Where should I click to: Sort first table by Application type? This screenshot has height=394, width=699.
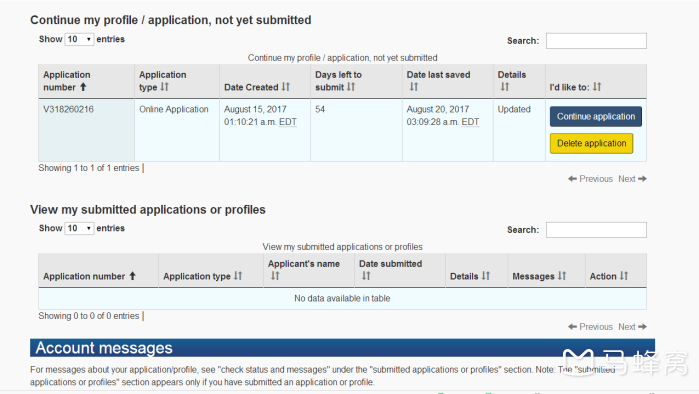pos(177,81)
